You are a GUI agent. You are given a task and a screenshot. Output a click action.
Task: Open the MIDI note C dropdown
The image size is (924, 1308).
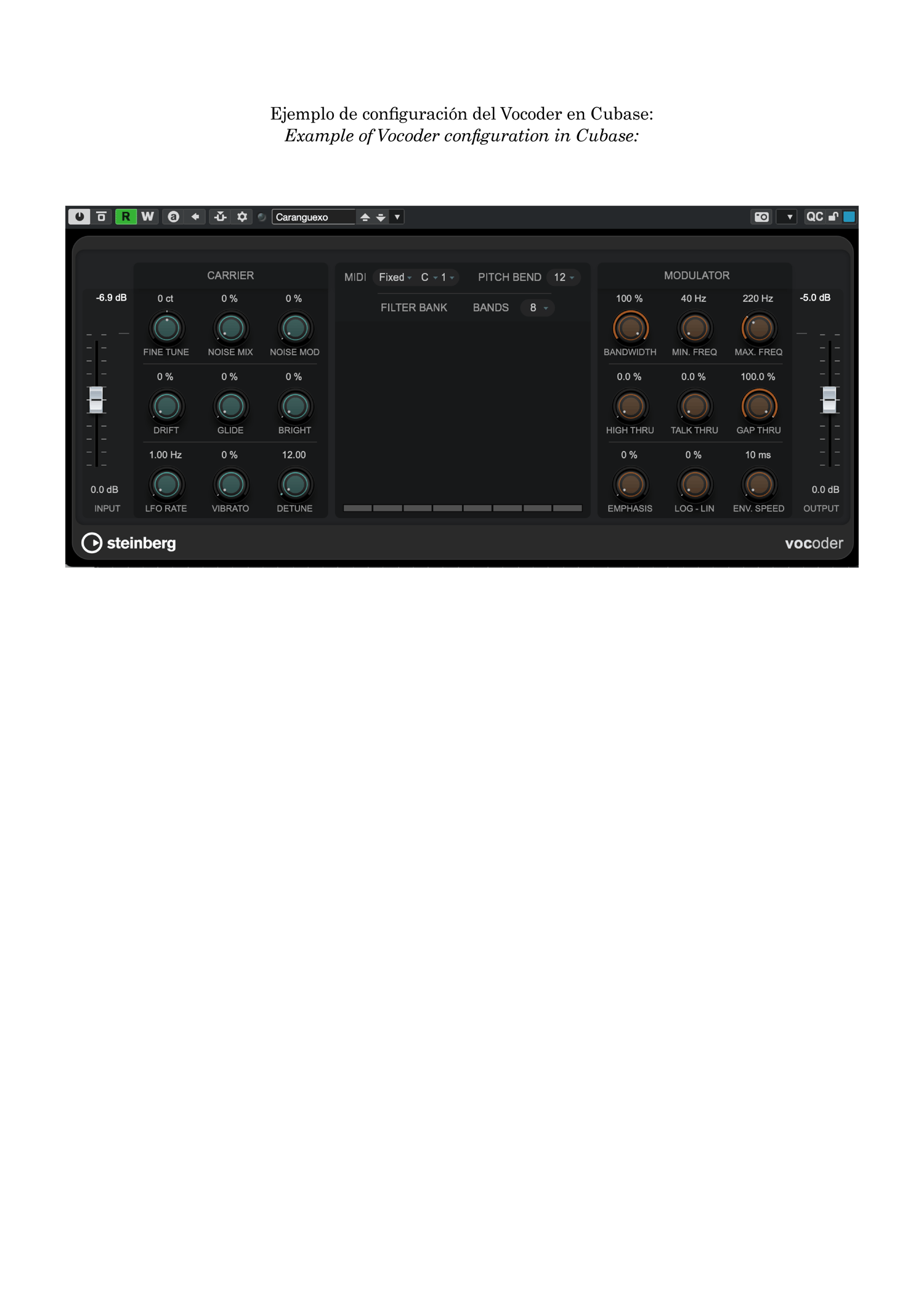click(x=429, y=277)
